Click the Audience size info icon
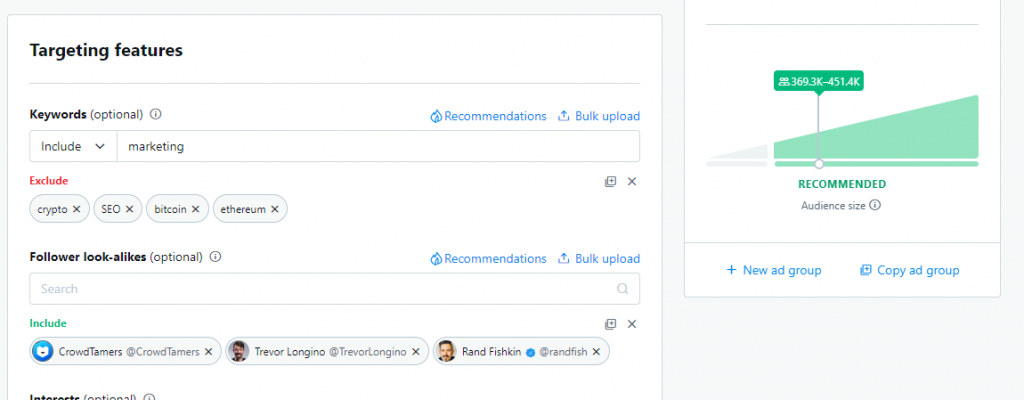This screenshot has width=1024, height=400. [x=875, y=205]
